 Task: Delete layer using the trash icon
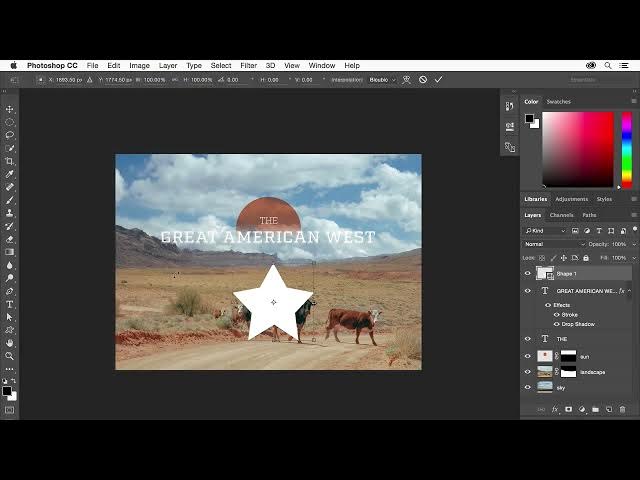pos(622,409)
